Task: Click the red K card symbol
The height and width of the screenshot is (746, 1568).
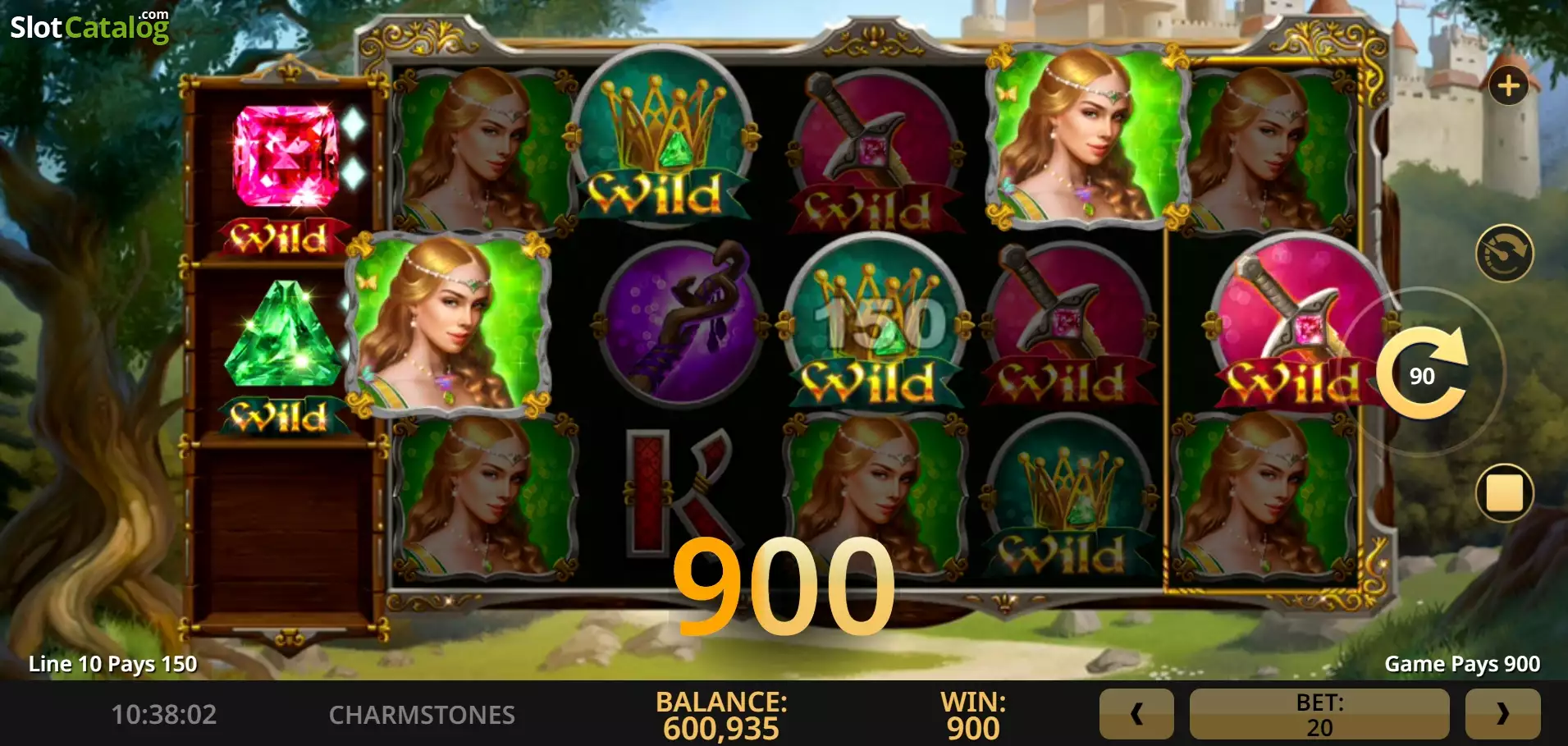Action: coord(679,489)
